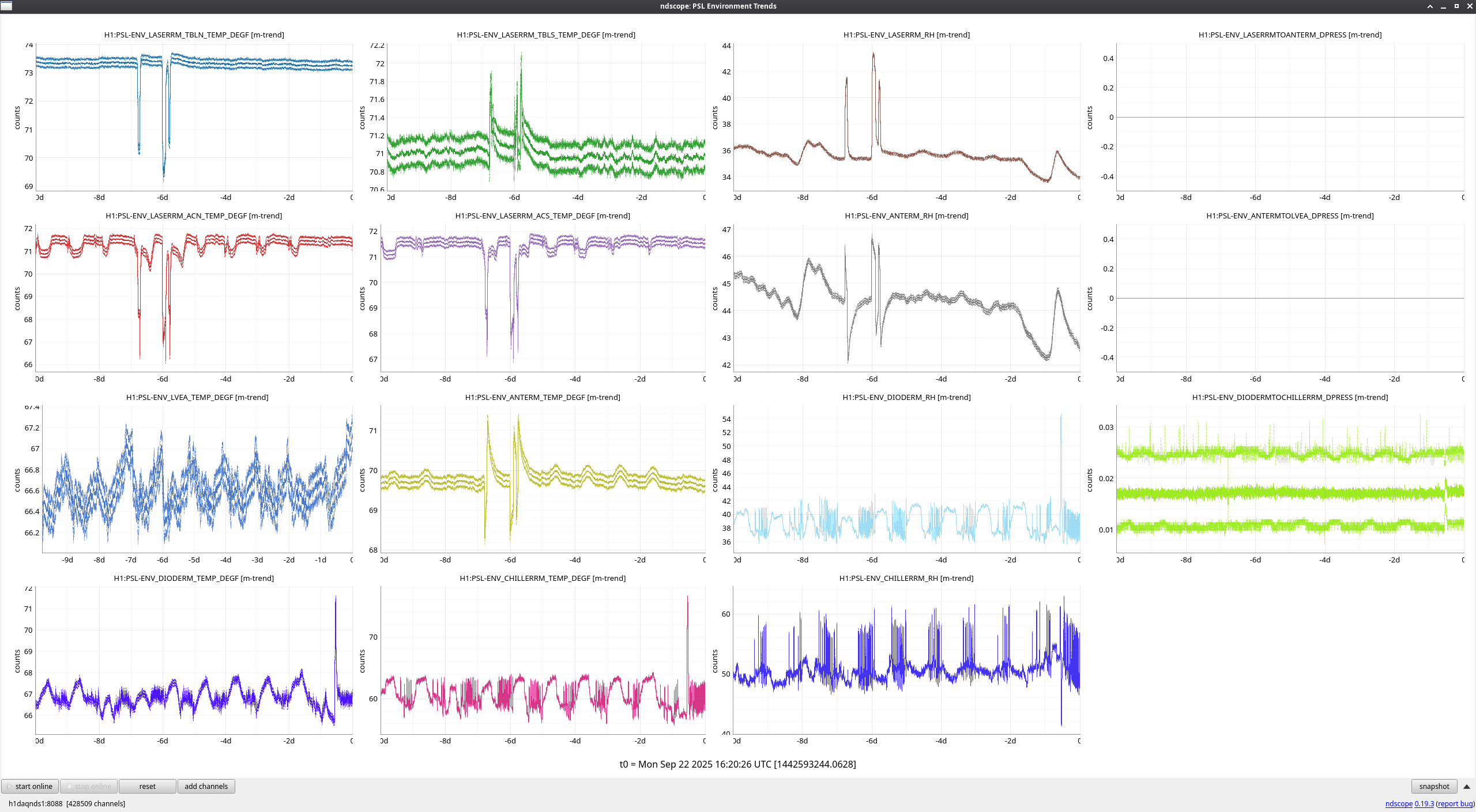This screenshot has height=812, width=1476.
Task: Open the ndscope project link
Action: point(1398,803)
